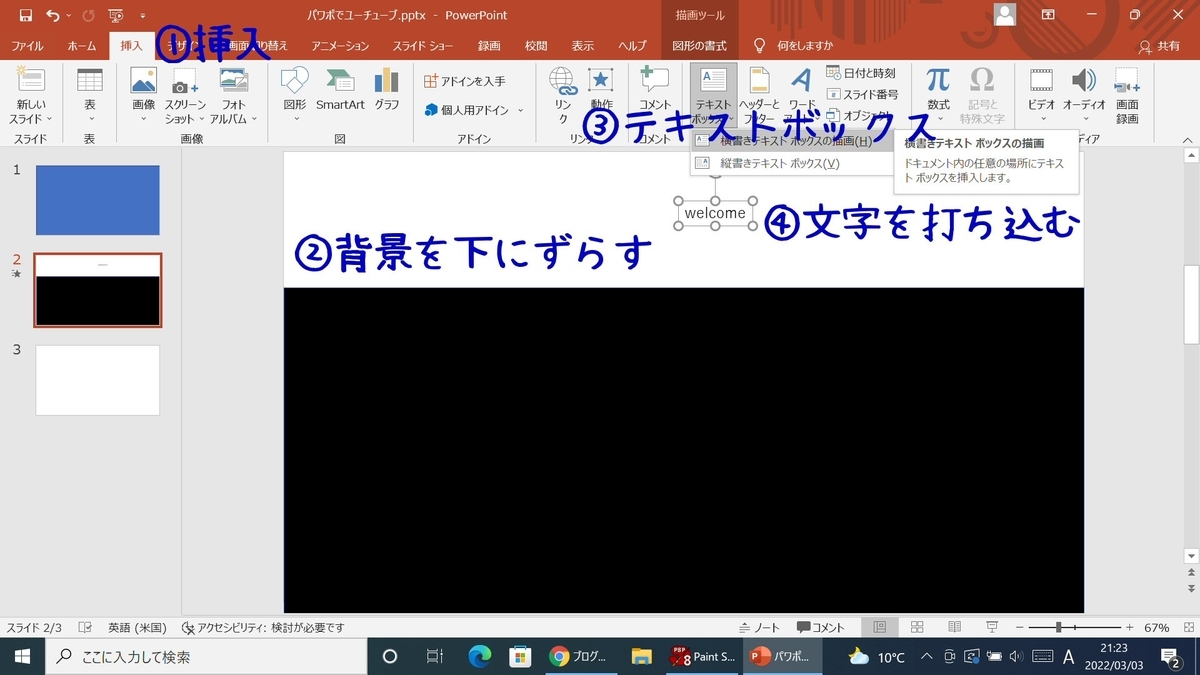Open the ヘルプ tab
Image resolution: width=1200 pixels, height=675 pixels.
point(632,46)
